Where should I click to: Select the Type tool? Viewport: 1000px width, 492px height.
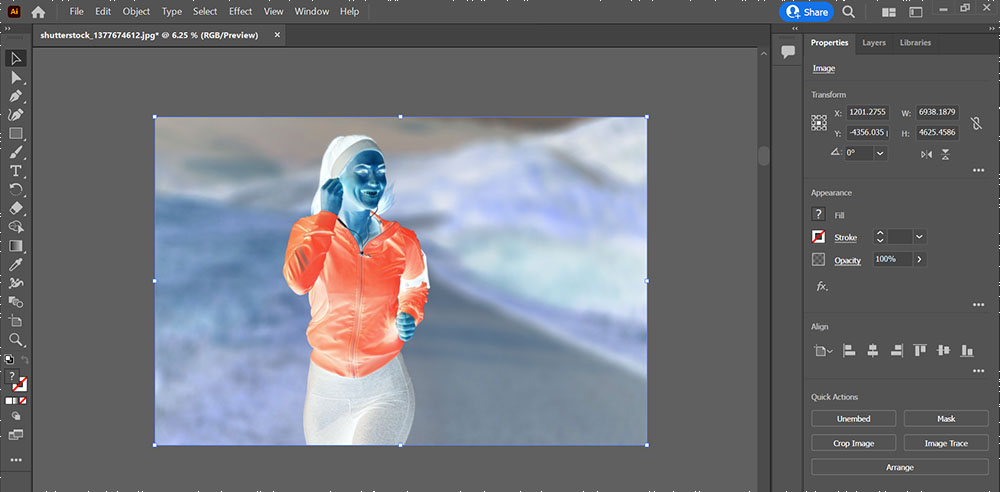[x=16, y=172]
